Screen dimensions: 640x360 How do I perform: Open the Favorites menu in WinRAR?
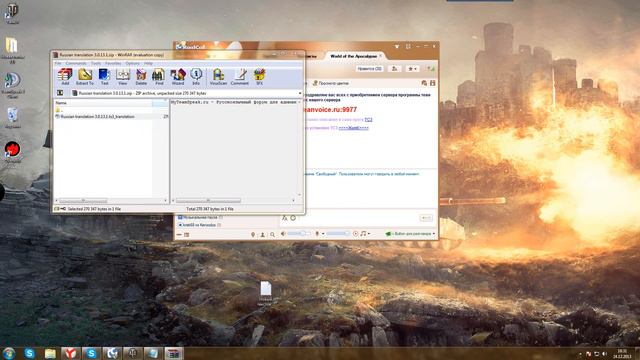113,63
